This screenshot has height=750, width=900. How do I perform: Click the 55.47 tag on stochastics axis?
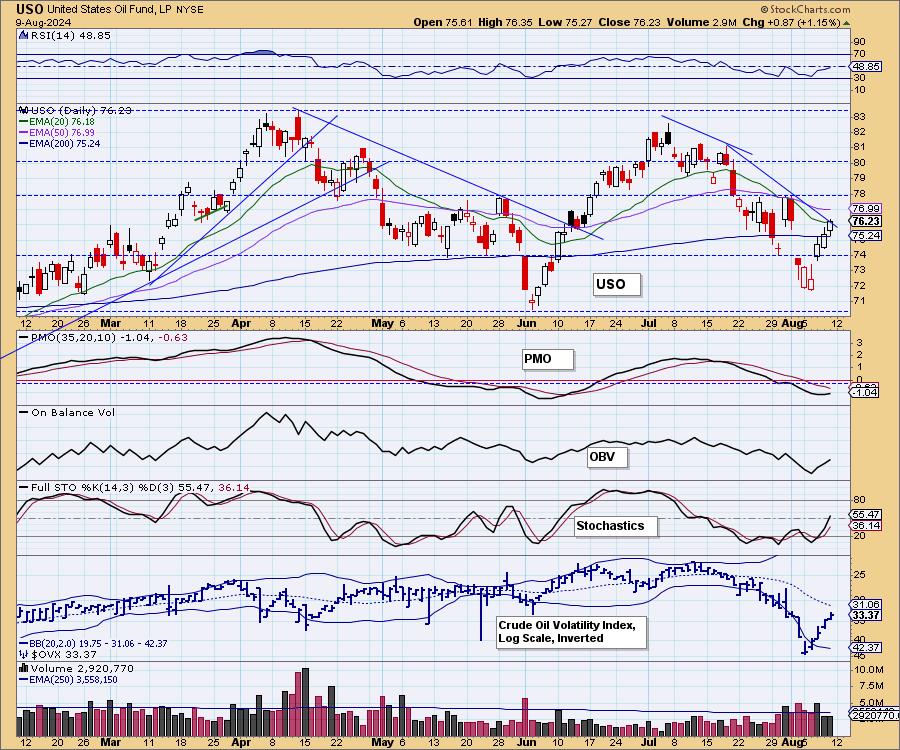pos(866,515)
